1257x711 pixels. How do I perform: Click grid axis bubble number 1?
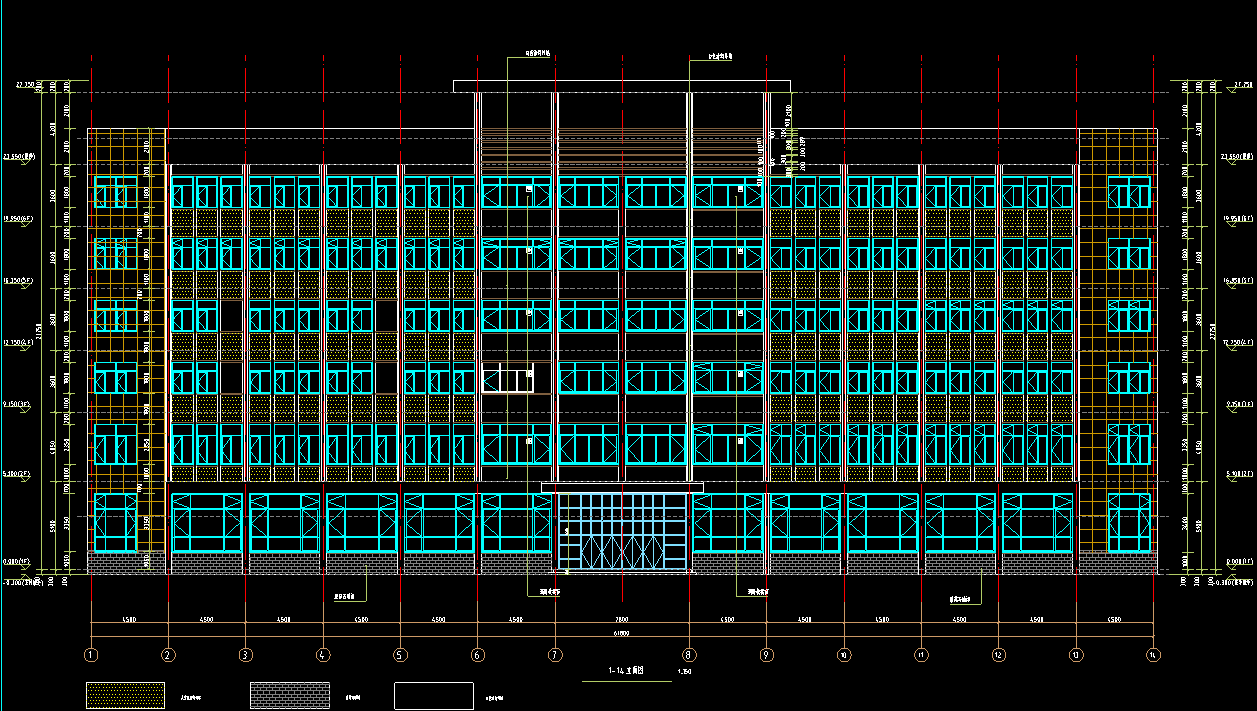[91, 656]
